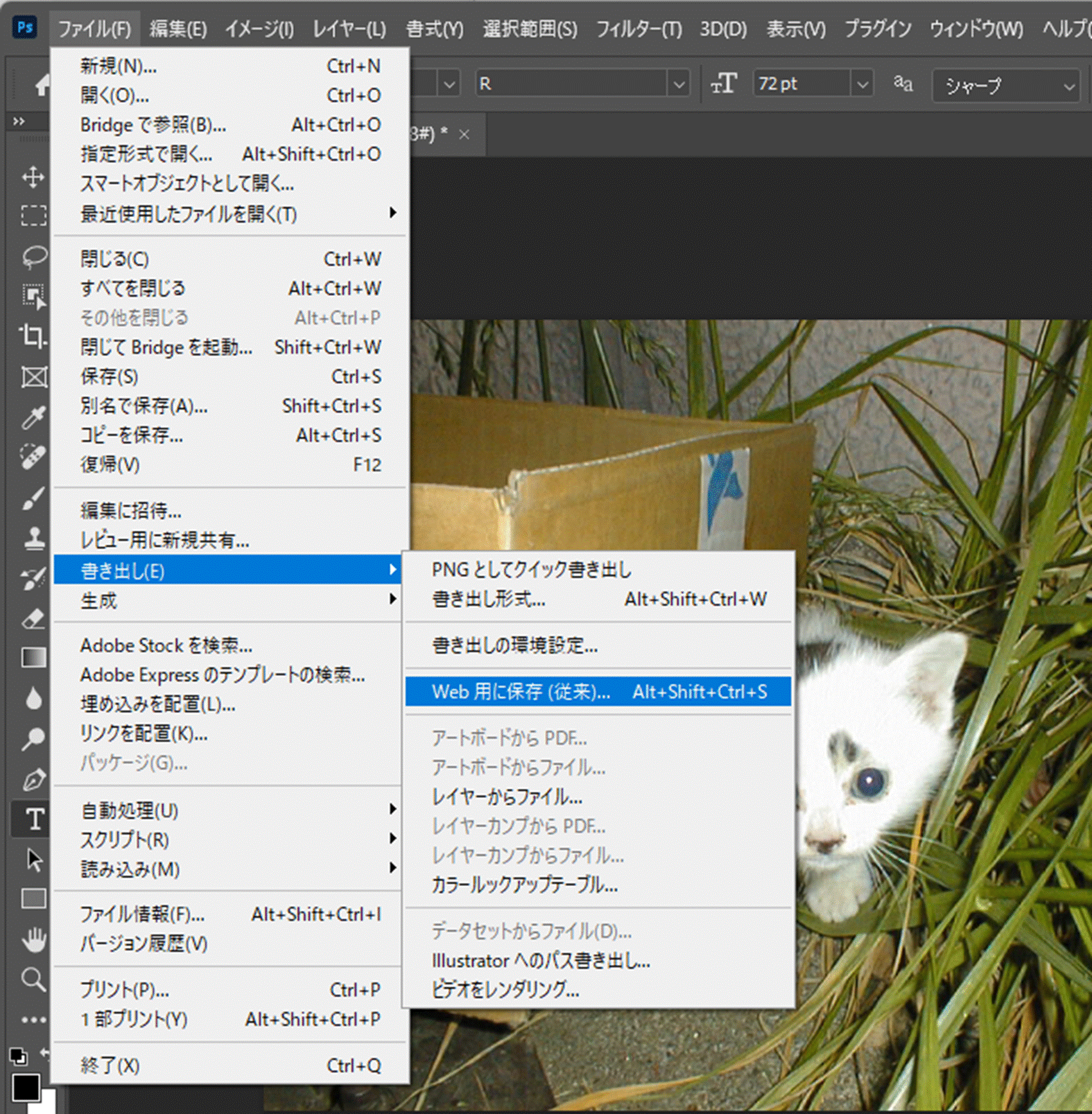
Task: Select the Rectangular Marquee tool
Action: pos(33,216)
